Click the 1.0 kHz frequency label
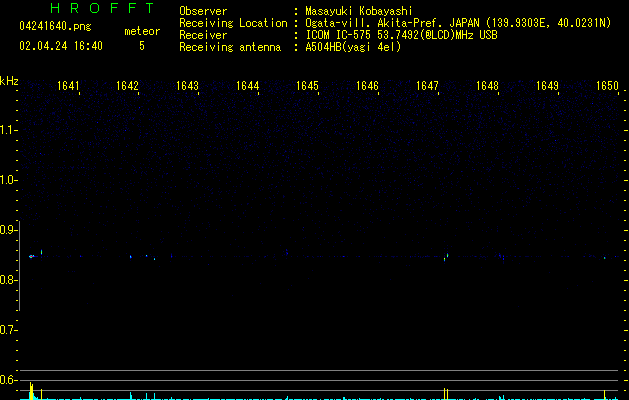This screenshot has height=400, width=629. coord(8,180)
